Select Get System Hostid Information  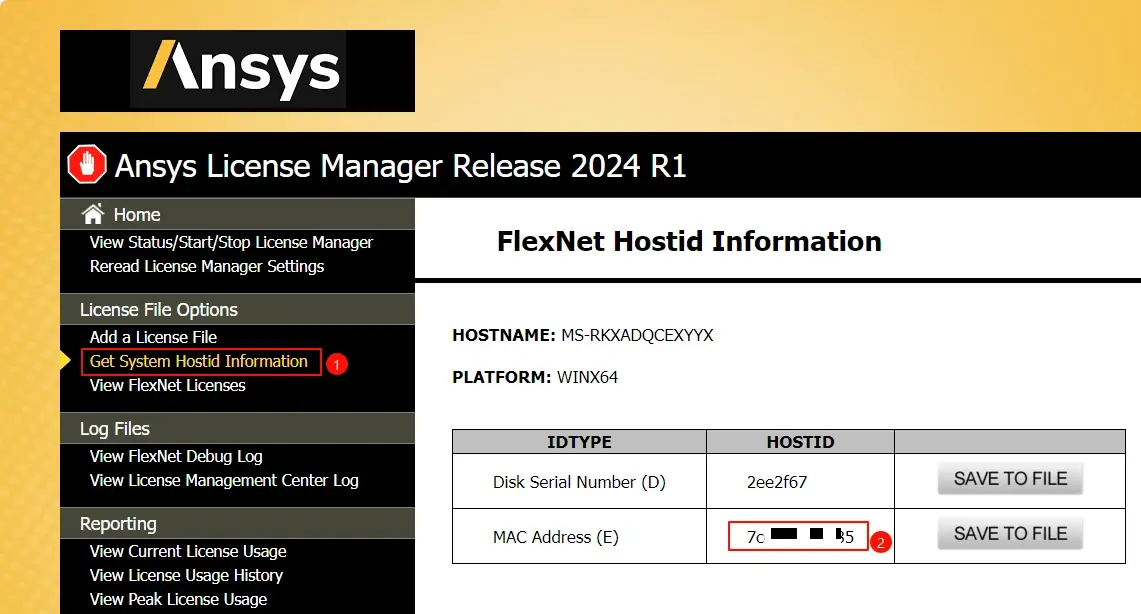[199, 362]
